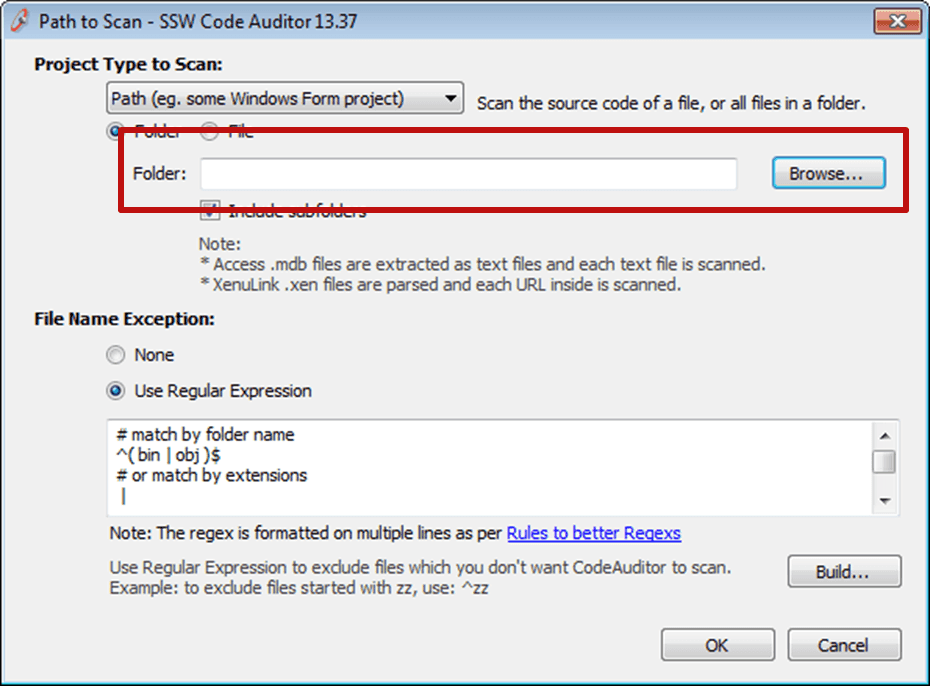
Task: Select the File radio button
Action: [x=210, y=131]
